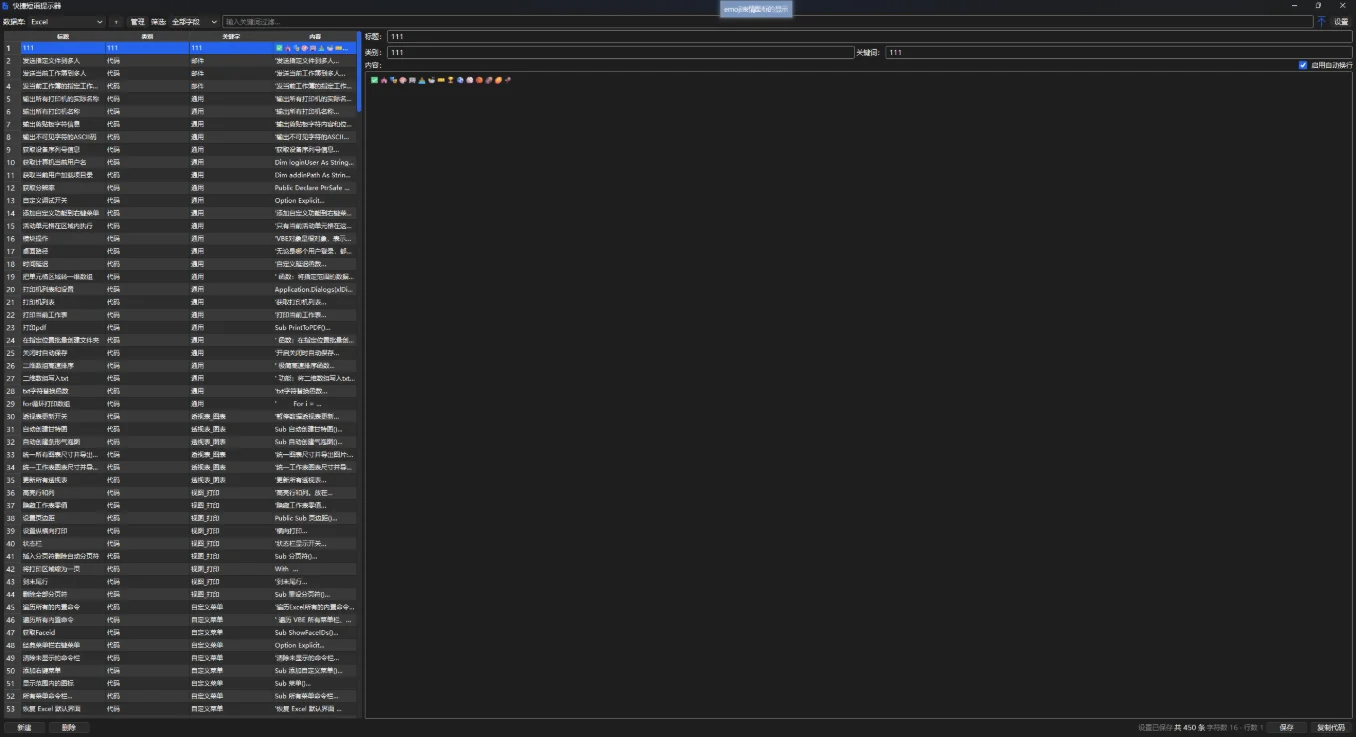Select the row 获取FaceId
Image resolution: width=1356 pixels, height=737 pixels.
point(180,632)
